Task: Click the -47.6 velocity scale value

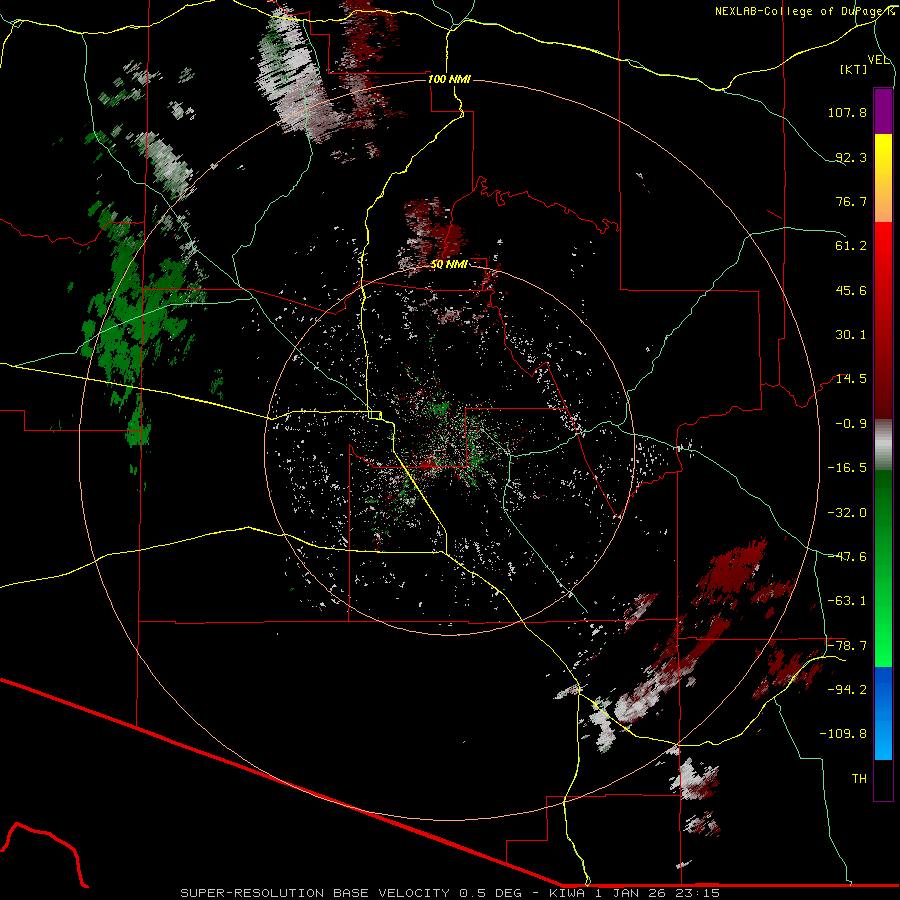Action: [x=847, y=557]
